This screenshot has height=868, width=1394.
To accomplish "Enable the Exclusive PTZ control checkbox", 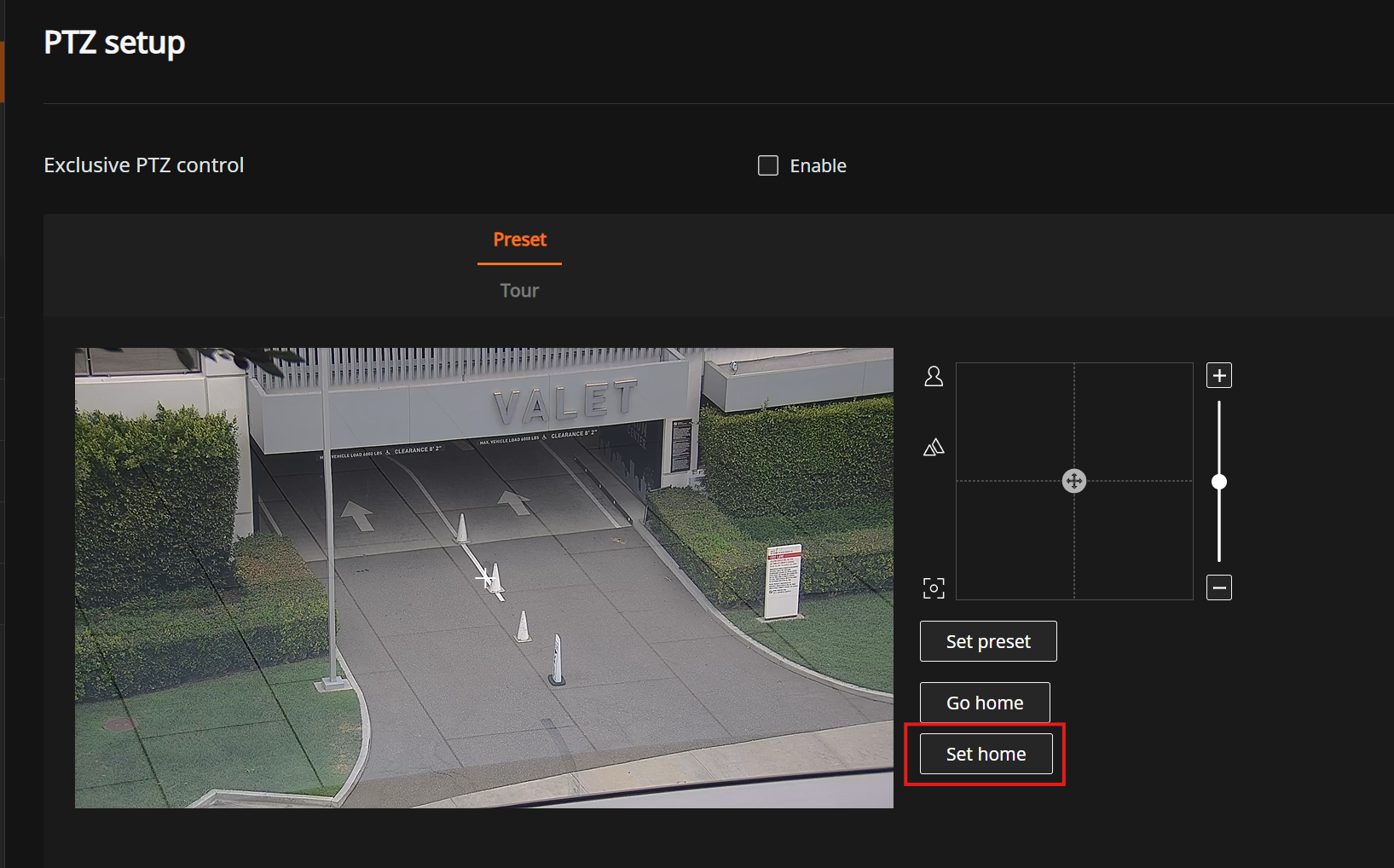I will [768, 165].
